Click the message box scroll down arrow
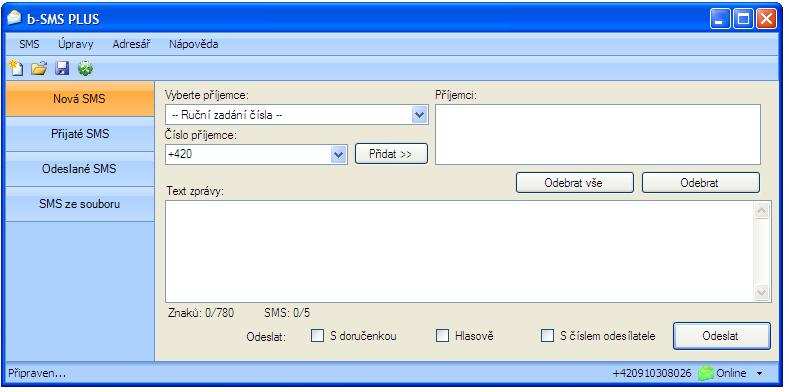 762,292
